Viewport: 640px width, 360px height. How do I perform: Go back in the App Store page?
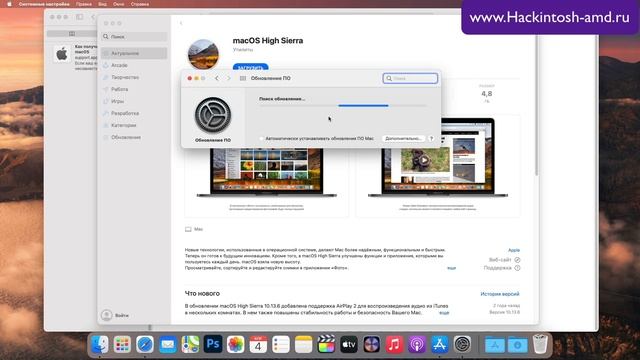click(181, 23)
